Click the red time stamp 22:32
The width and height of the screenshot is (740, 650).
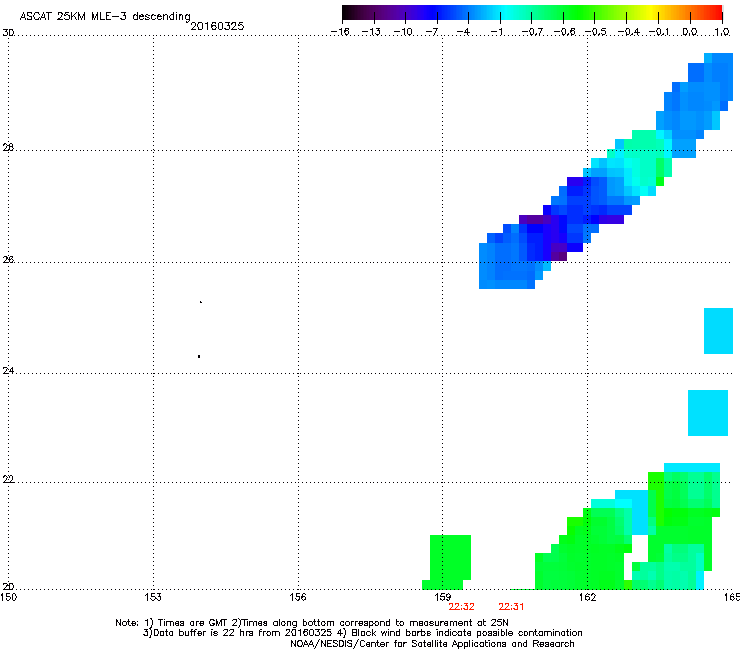click(x=461, y=607)
